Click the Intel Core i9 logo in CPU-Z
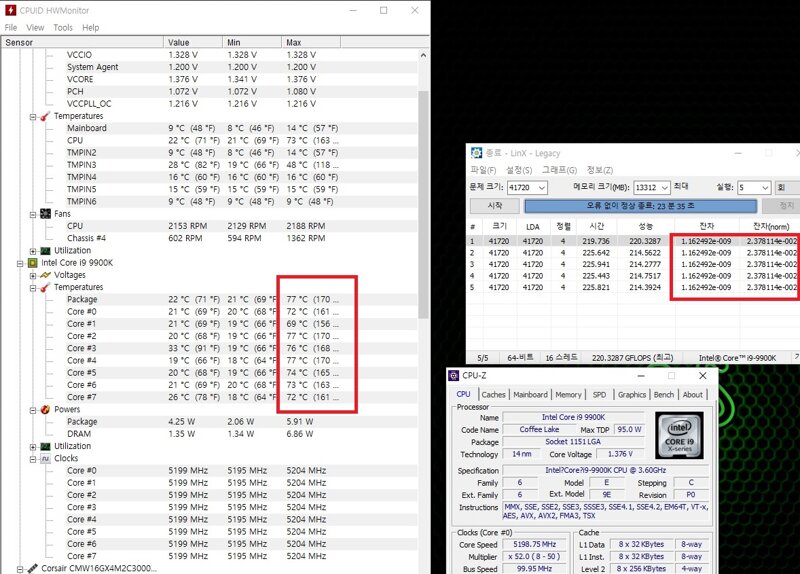 (x=679, y=435)
